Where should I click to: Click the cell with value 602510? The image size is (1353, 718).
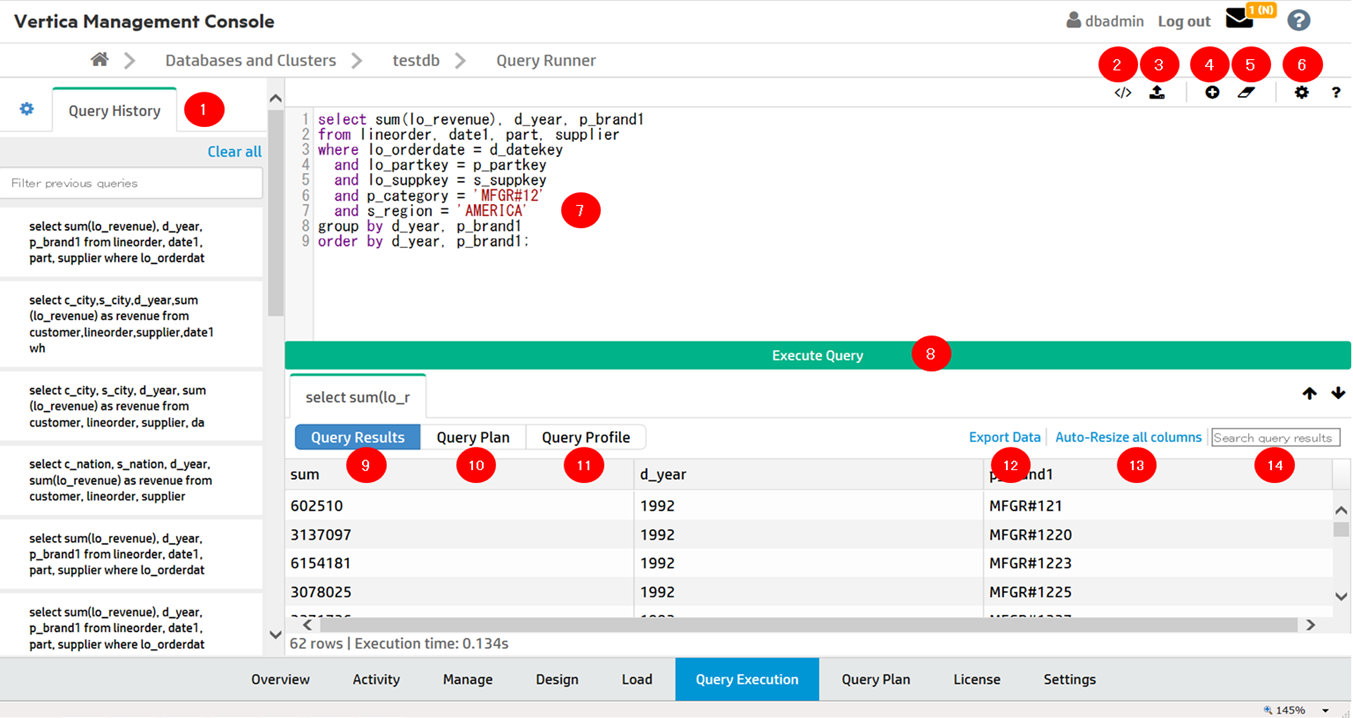point(459,505)
